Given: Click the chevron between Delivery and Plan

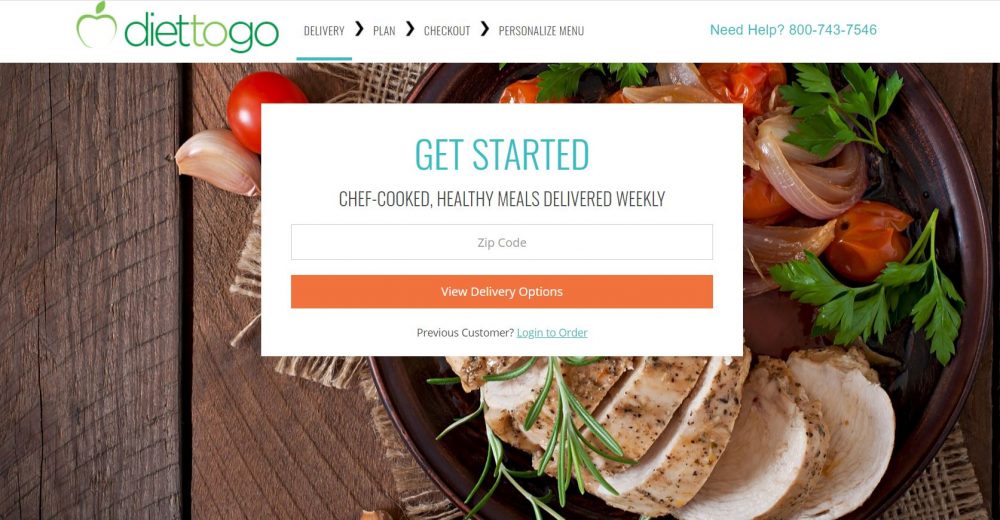Looking at the screenshot, I should point(359,29).
